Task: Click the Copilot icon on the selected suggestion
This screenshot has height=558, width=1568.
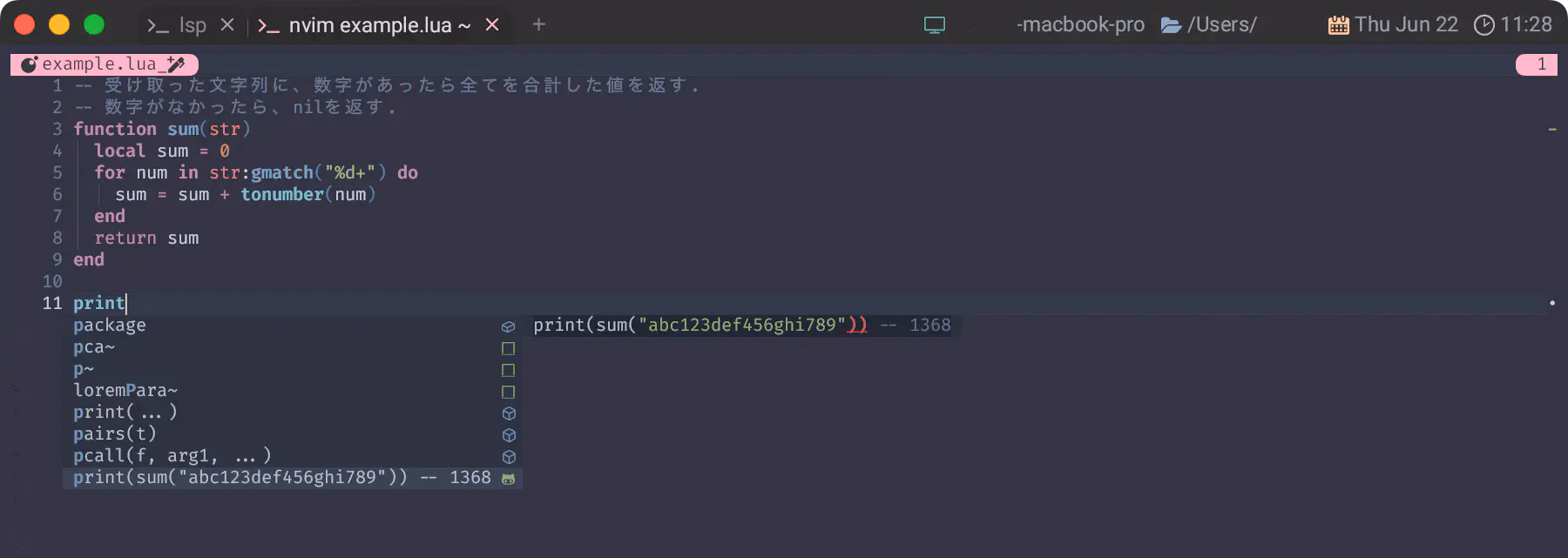Action: pos(509,479)
